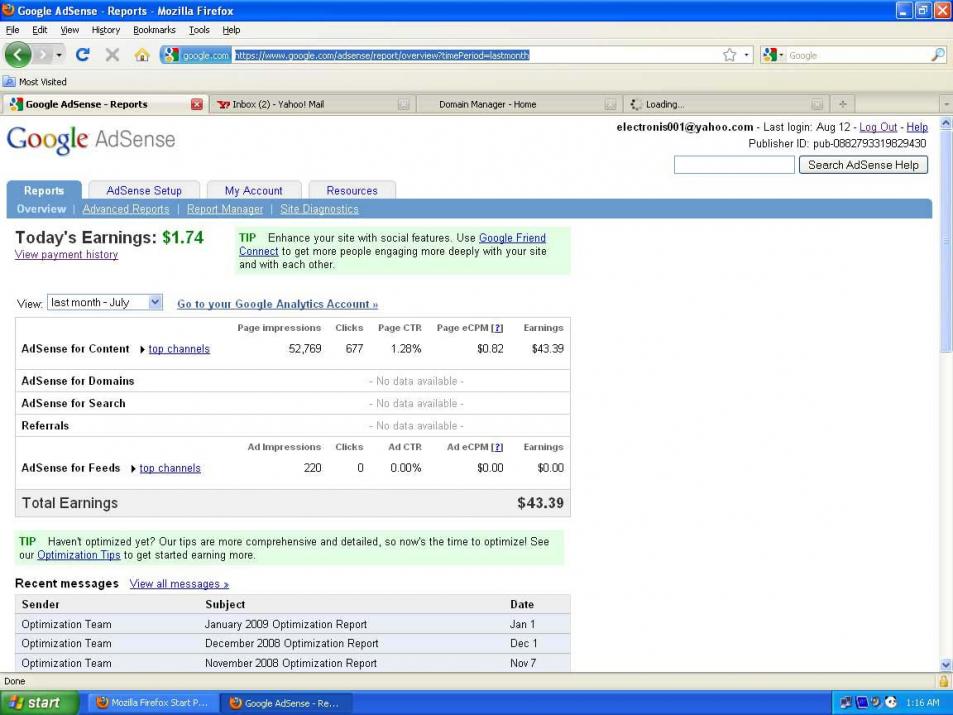The height and width of the screenshot is (715, 953).
Task: Close the Loading tab
Action: (817, 105)
